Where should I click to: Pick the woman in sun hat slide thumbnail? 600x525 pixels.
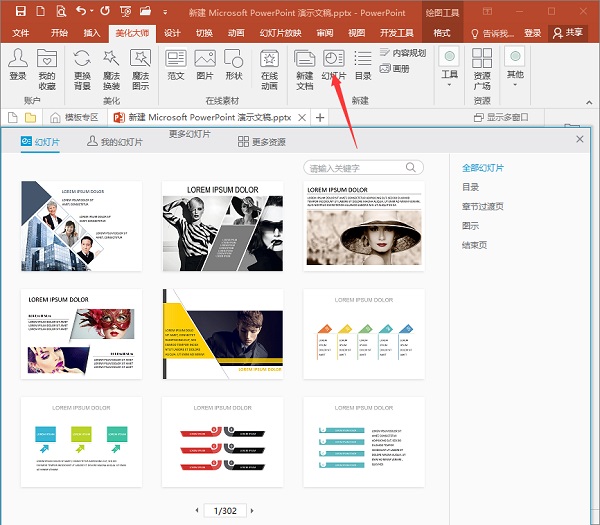point(364,226)
